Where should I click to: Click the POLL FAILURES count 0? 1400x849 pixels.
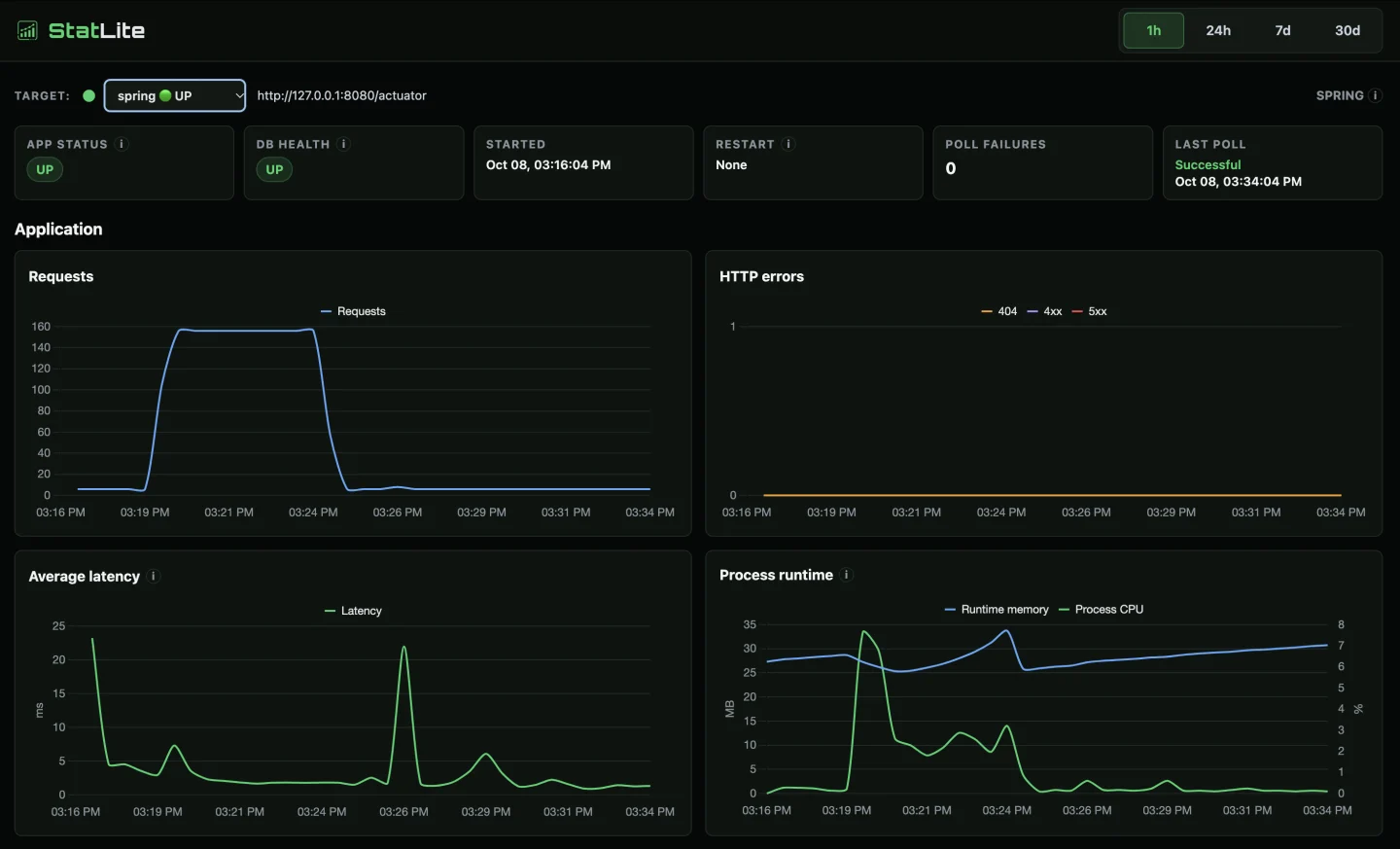click(x=951, y=168)
